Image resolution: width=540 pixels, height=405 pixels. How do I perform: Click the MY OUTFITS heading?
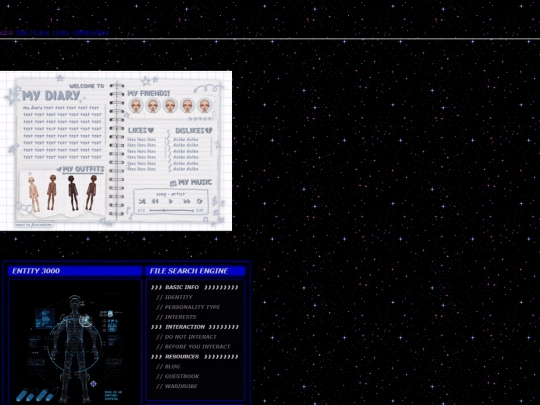point(83,169)
